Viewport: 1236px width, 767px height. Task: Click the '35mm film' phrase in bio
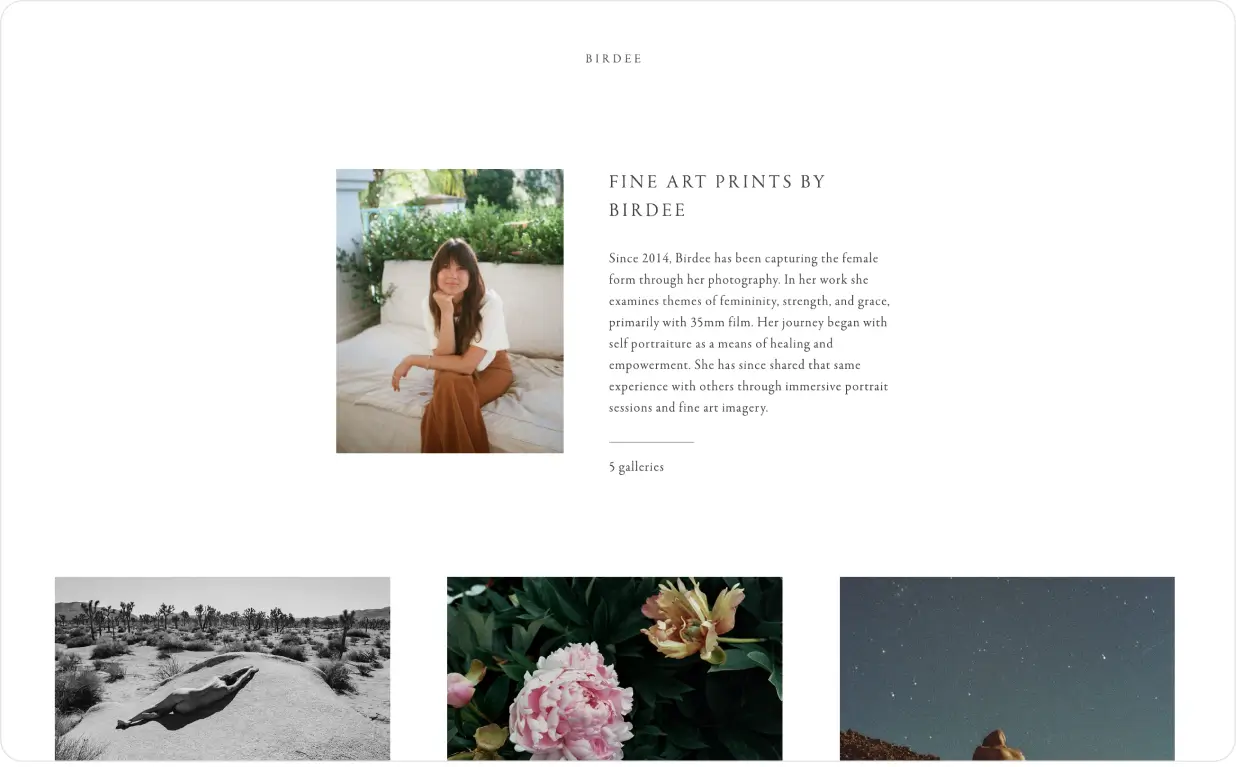(720, 323)
